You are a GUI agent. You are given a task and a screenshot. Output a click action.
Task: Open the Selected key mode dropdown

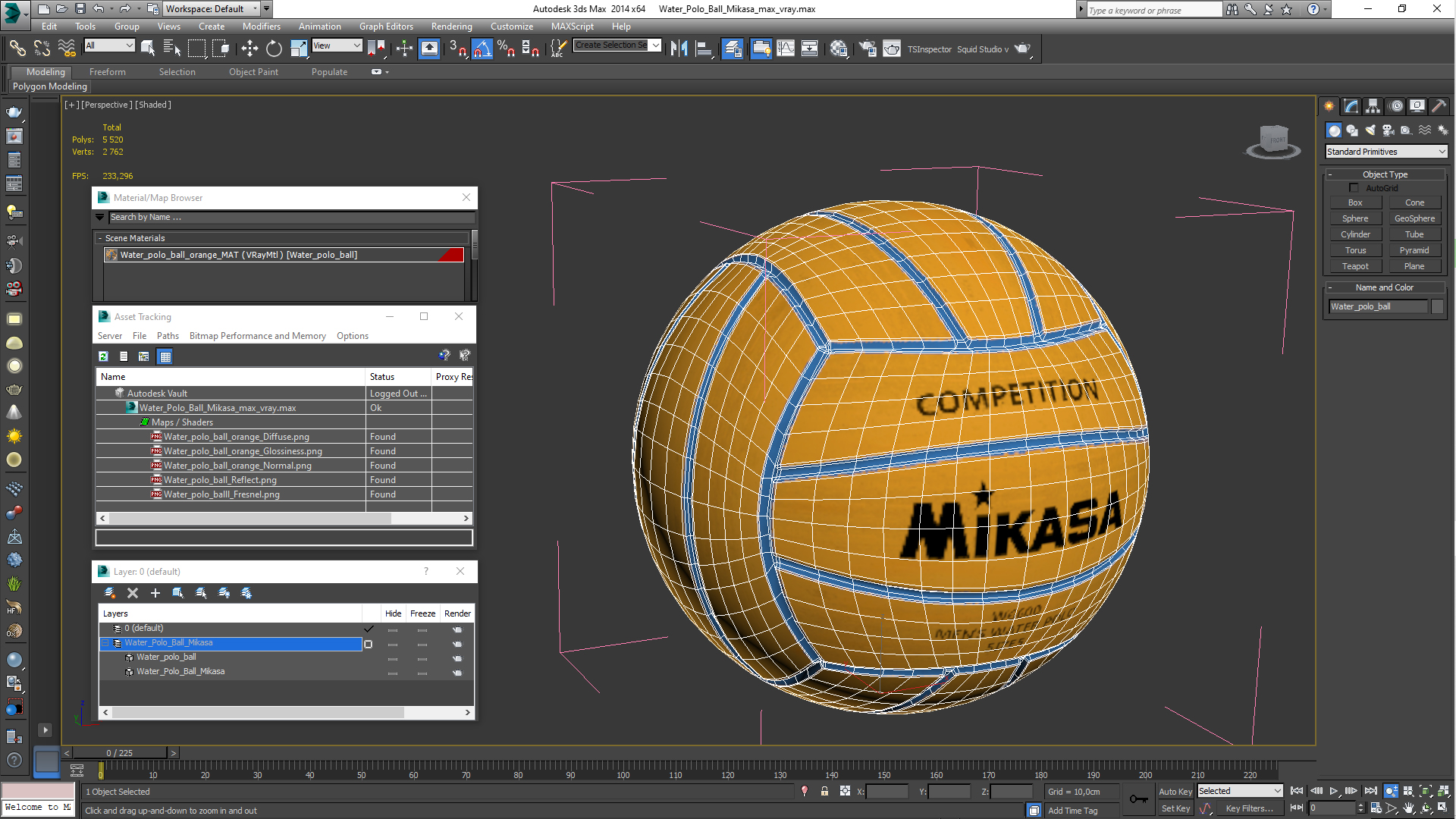tap(1240, 791)
